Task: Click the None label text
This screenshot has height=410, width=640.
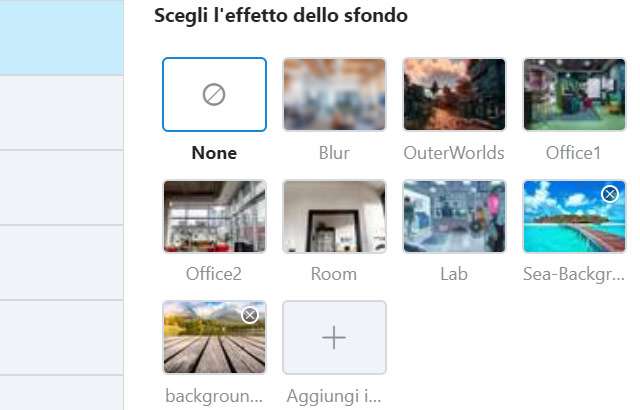Action: pyautogui.click(x=214, y=153)
